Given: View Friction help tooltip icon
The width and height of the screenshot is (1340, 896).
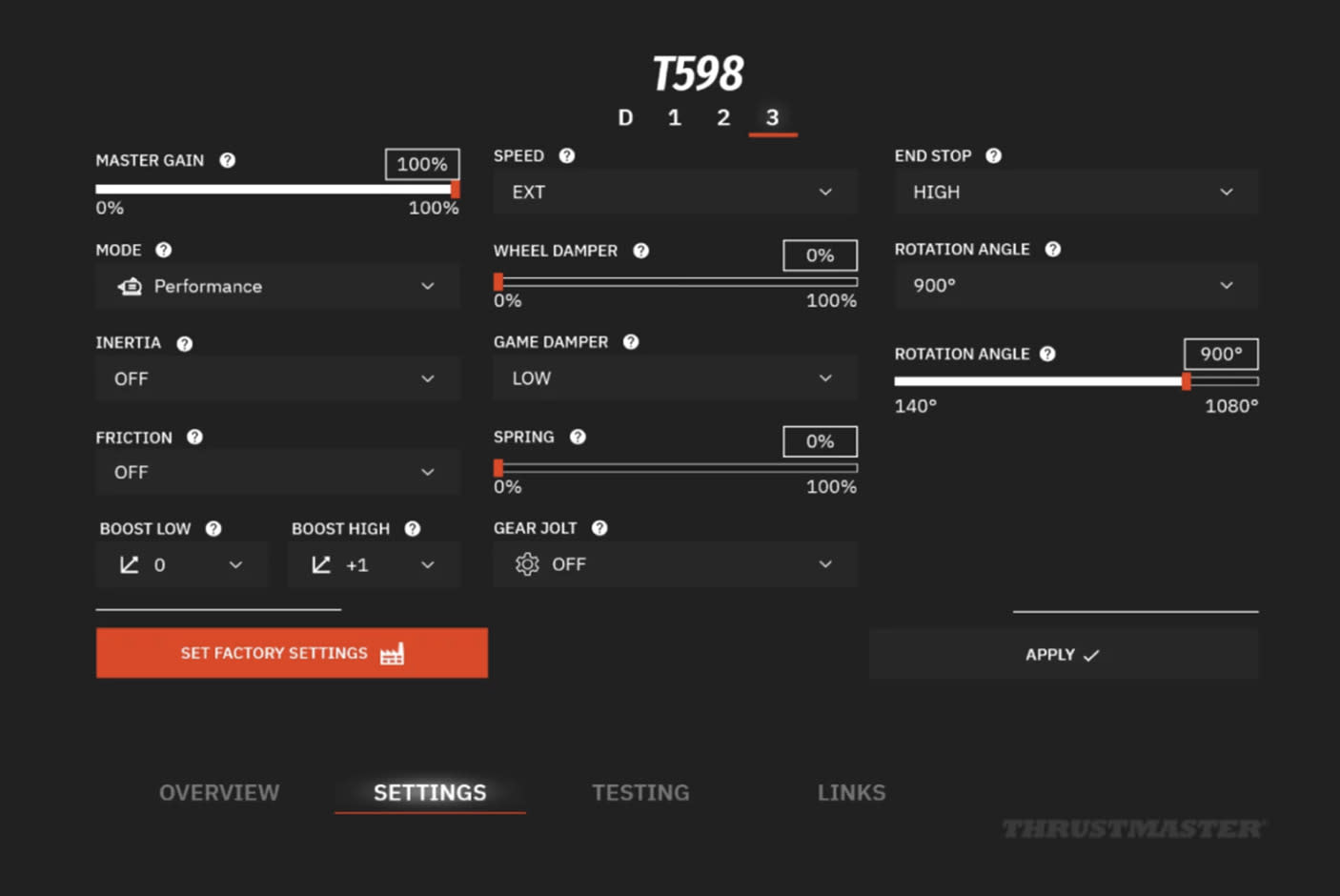Looking at the screenshot, I should coord(194,437).
